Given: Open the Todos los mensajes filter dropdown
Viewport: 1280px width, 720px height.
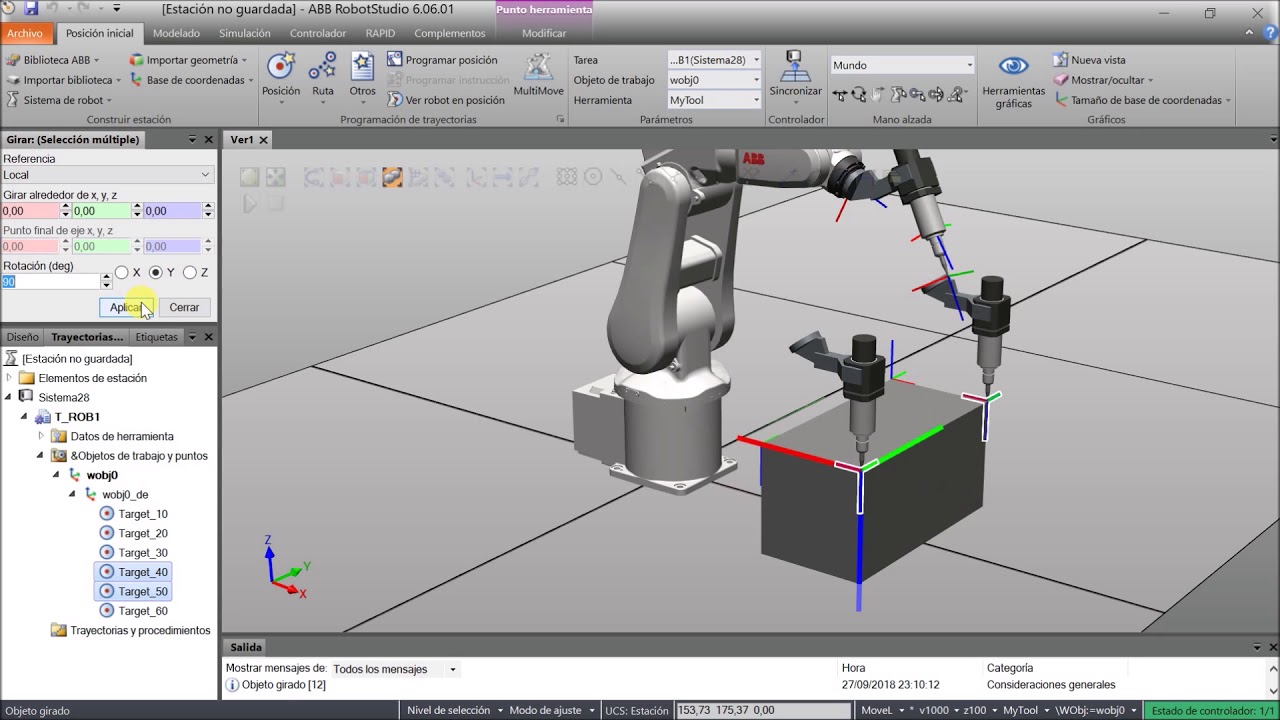Looking at the screenshot, I should pyautogui.click(x=395, y=669).
